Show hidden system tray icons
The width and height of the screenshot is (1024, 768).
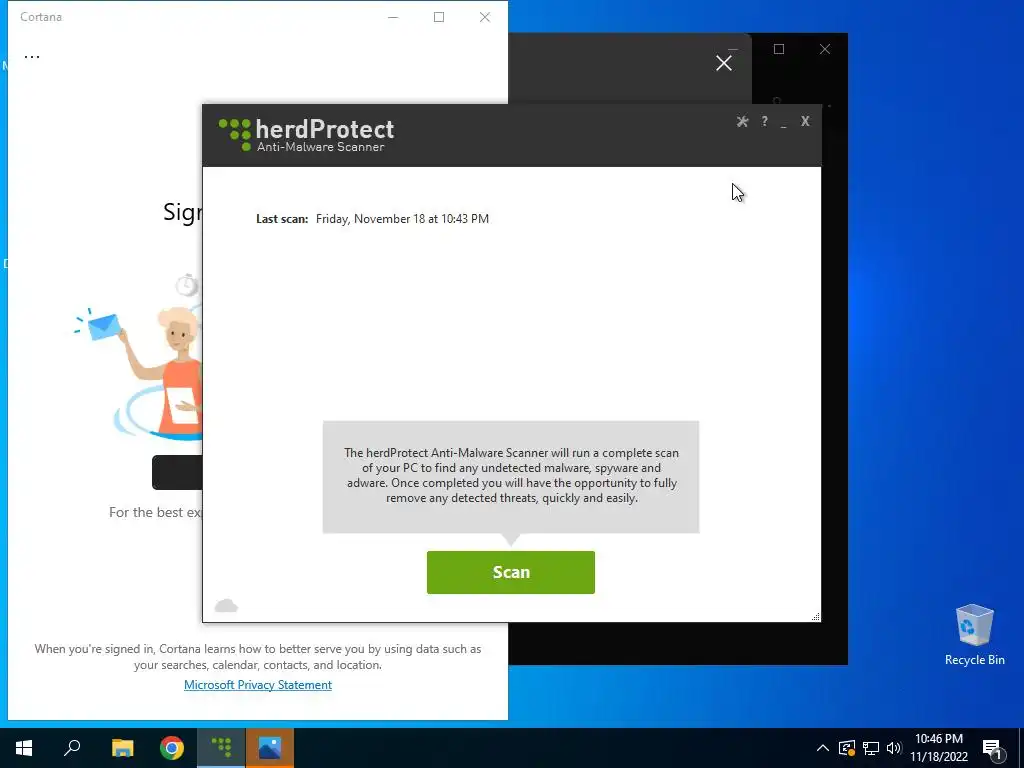[x=823, y=748]
